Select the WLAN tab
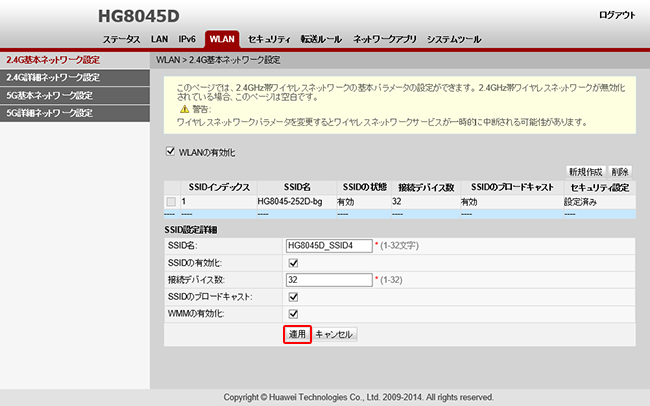The width and height of the screenshot is (650, 406). coord(221,40)
